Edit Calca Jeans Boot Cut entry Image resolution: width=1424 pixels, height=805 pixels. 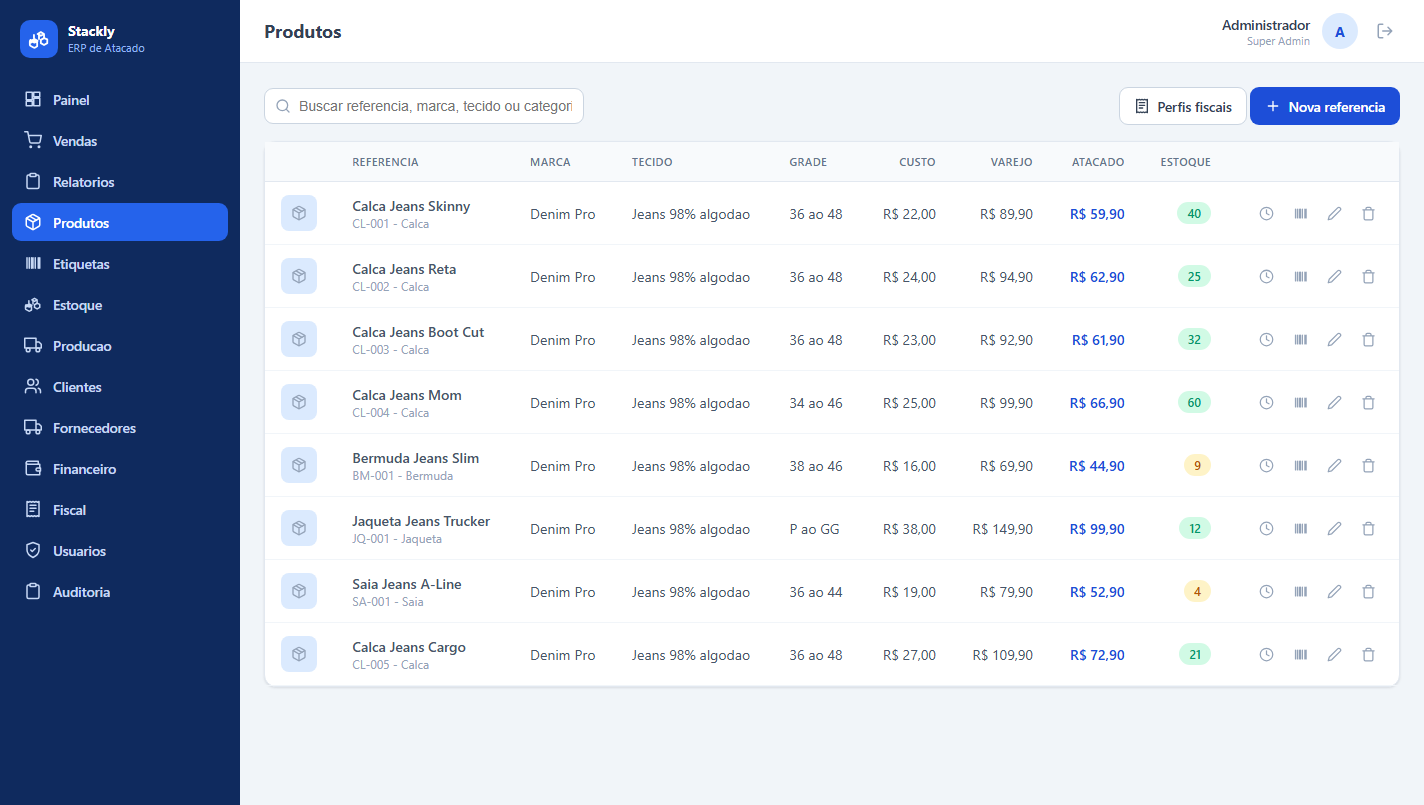click(1334, 339)
